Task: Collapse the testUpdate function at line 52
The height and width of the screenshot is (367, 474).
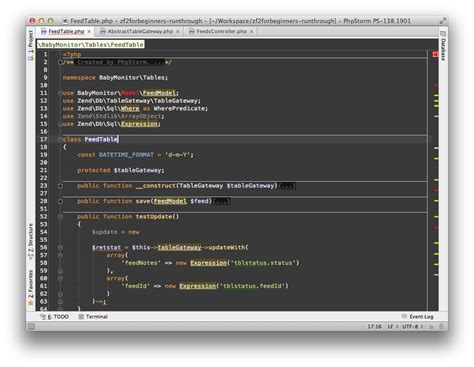Action: click(x=60, y=217)
